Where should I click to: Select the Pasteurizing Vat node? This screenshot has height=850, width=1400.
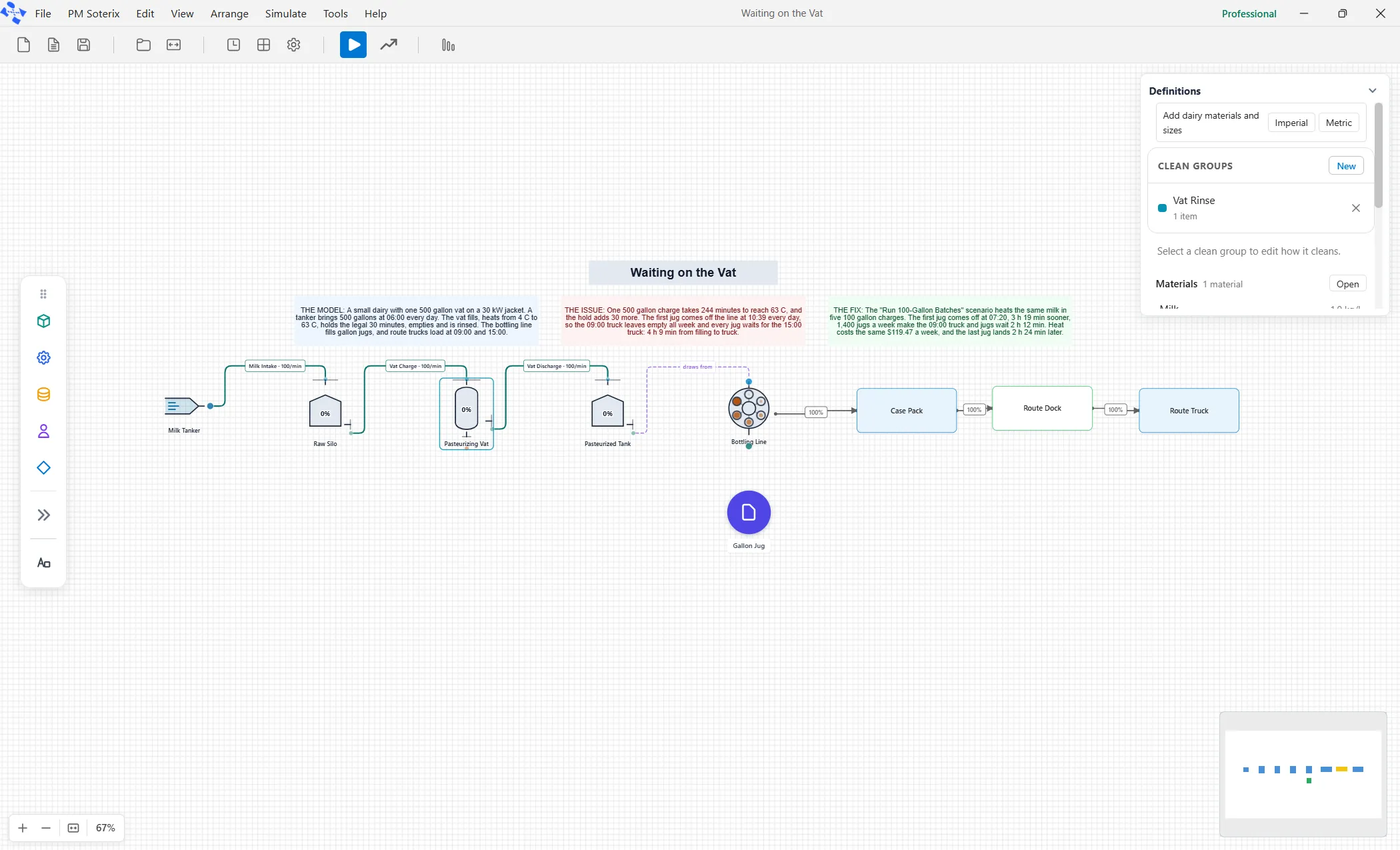(x=467, y=413)
